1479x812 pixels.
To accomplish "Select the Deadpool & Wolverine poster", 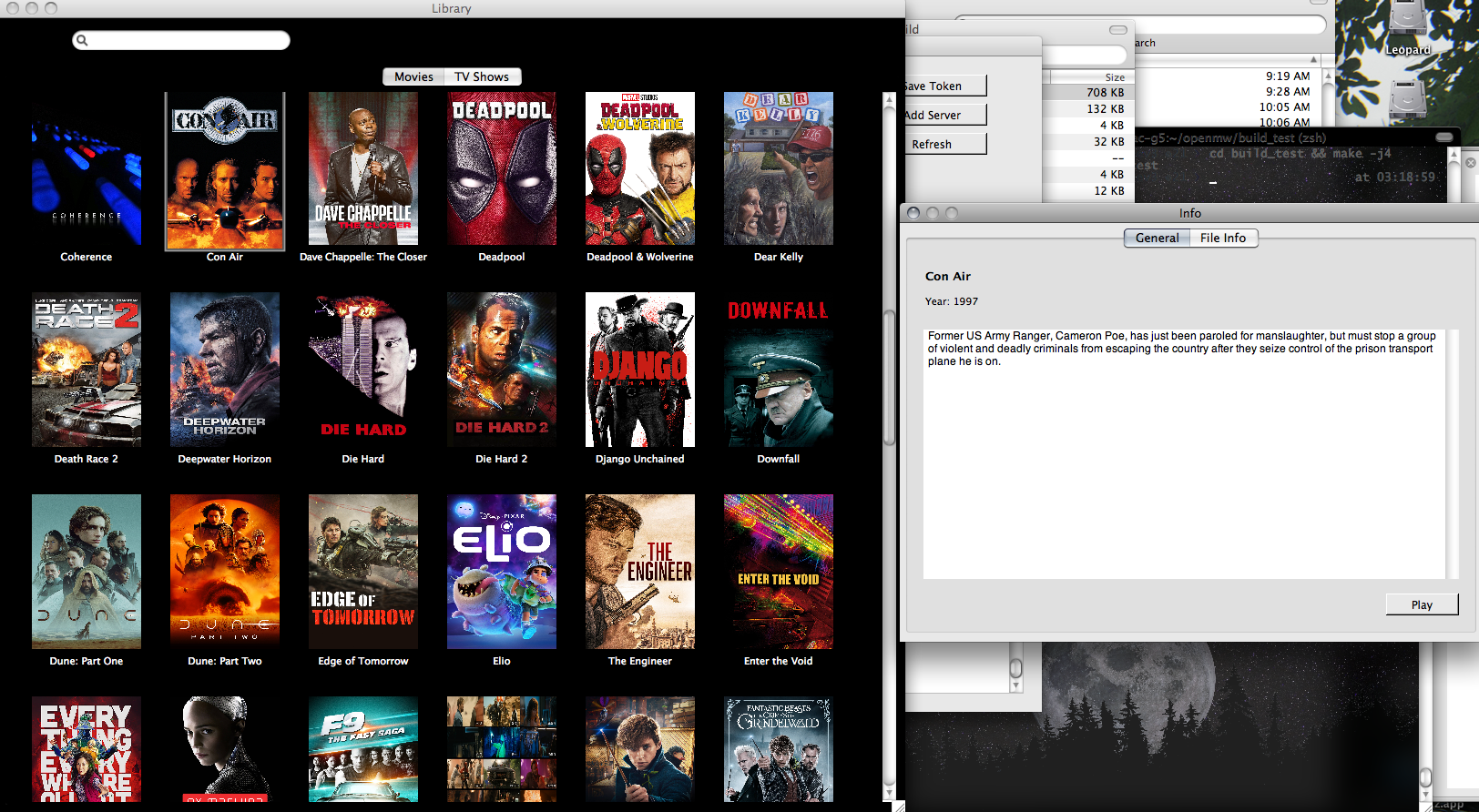I will pyautogui.click(x=640, y=168).
